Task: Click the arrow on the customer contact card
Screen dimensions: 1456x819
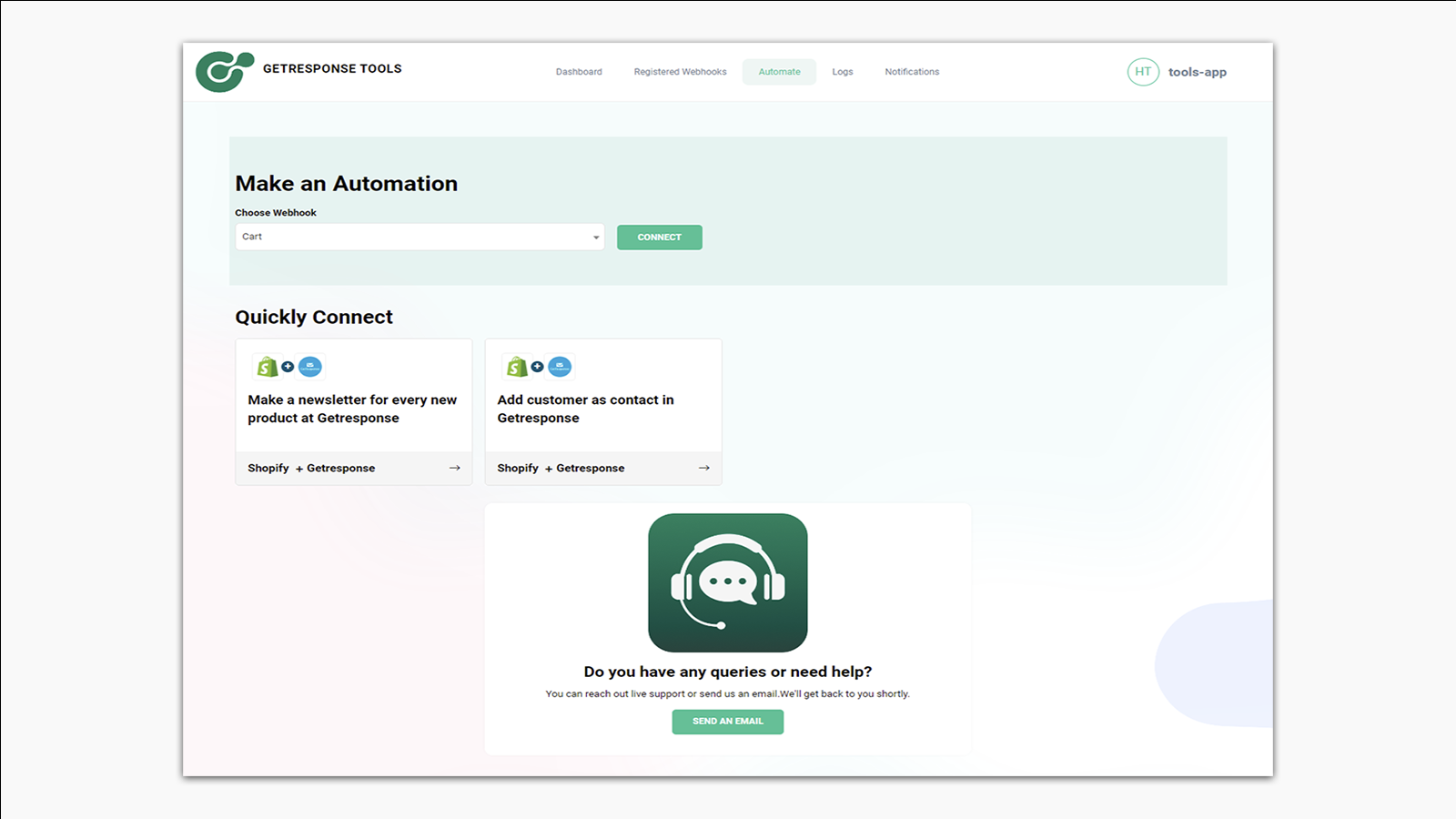Action: [703, 468]
